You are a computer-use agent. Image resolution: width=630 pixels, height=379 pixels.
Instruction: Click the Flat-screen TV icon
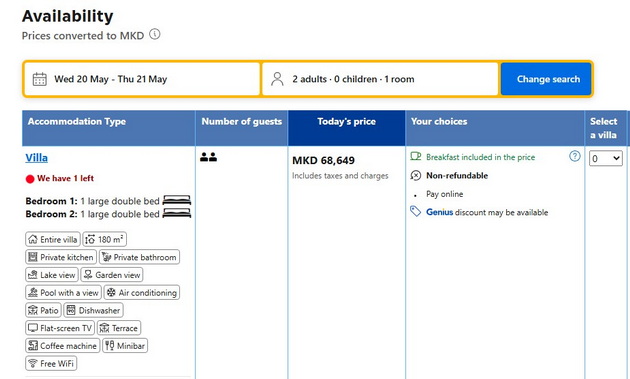[x=33, y=328]
